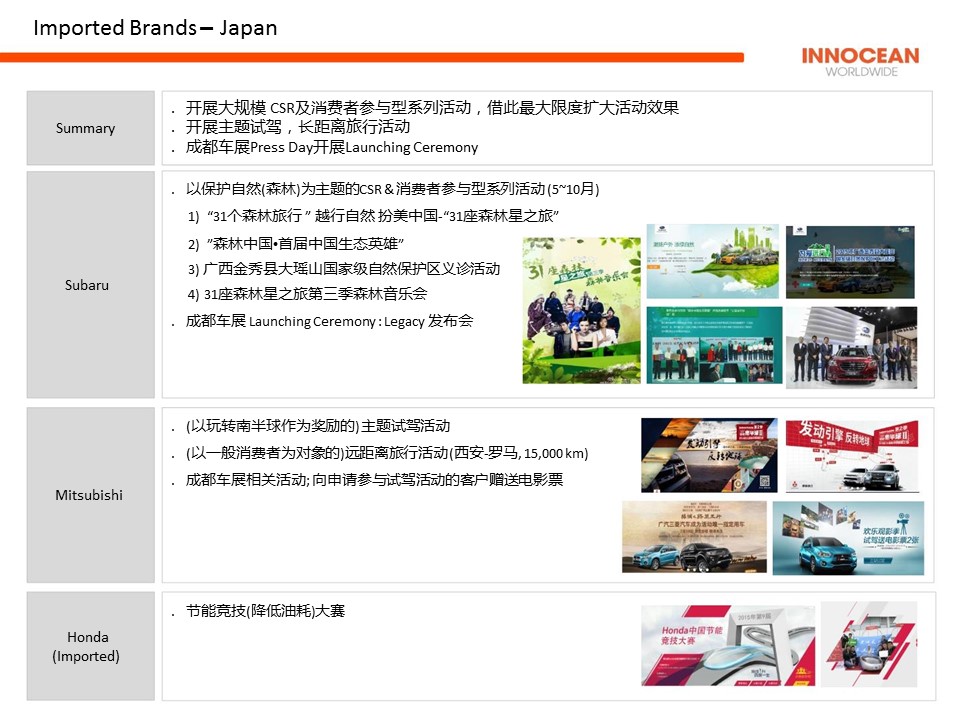This screenshot has height=720, width=960.
Task: Click the top-left Mitsubishi test drive image
Action: pos(709,455)
